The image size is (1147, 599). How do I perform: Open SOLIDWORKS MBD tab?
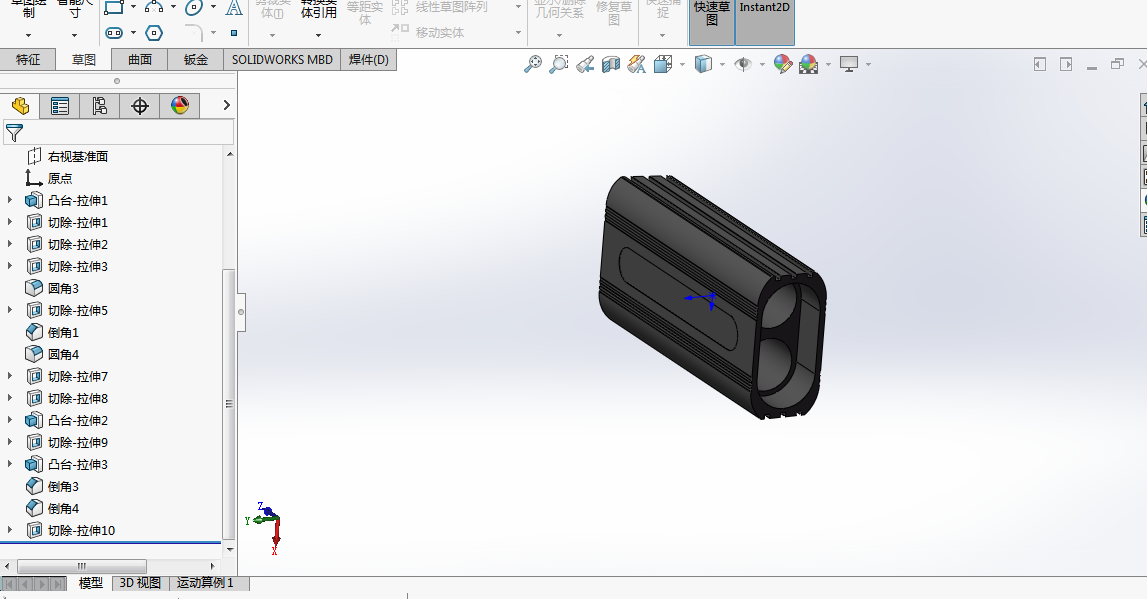pyautogui.click(x=282, y=59)
